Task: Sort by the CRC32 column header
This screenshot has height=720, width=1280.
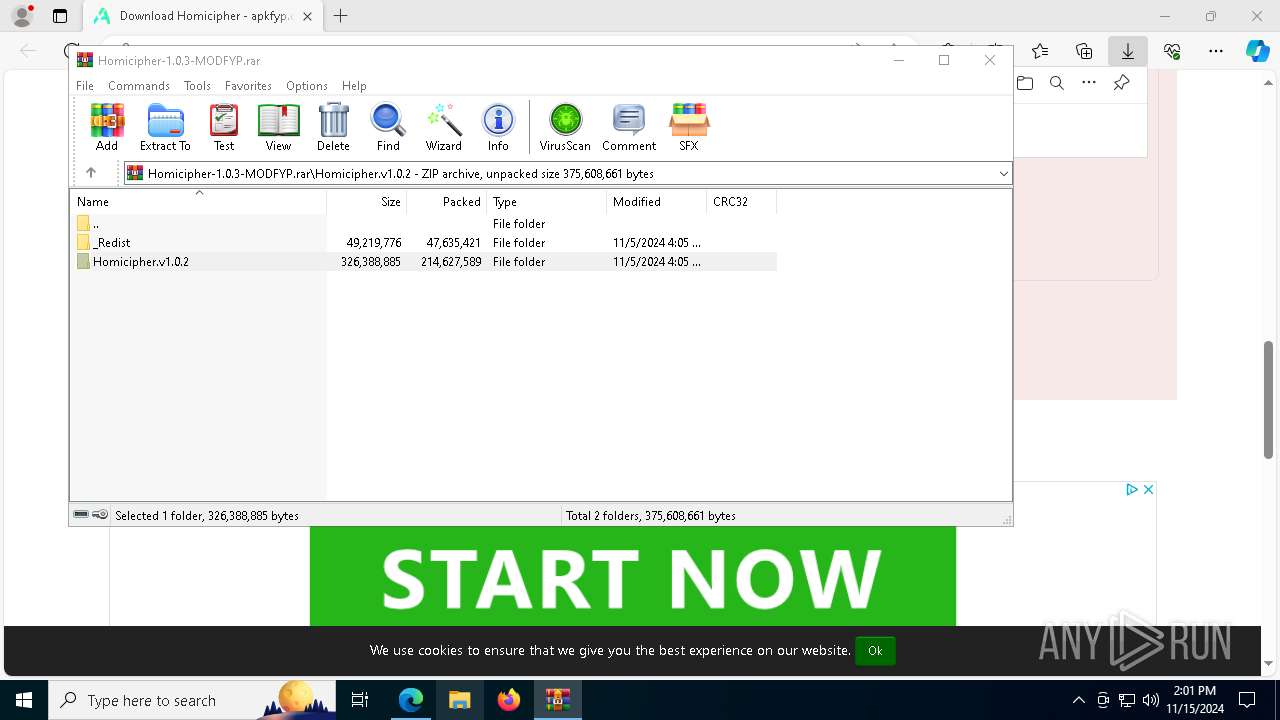Action: 741,201
